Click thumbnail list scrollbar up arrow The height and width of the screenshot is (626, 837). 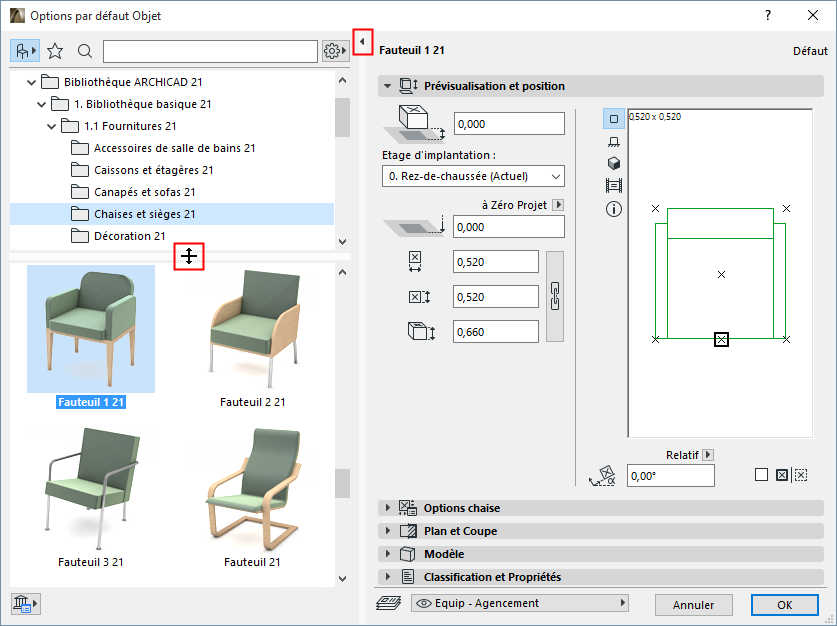coord(343,272)
